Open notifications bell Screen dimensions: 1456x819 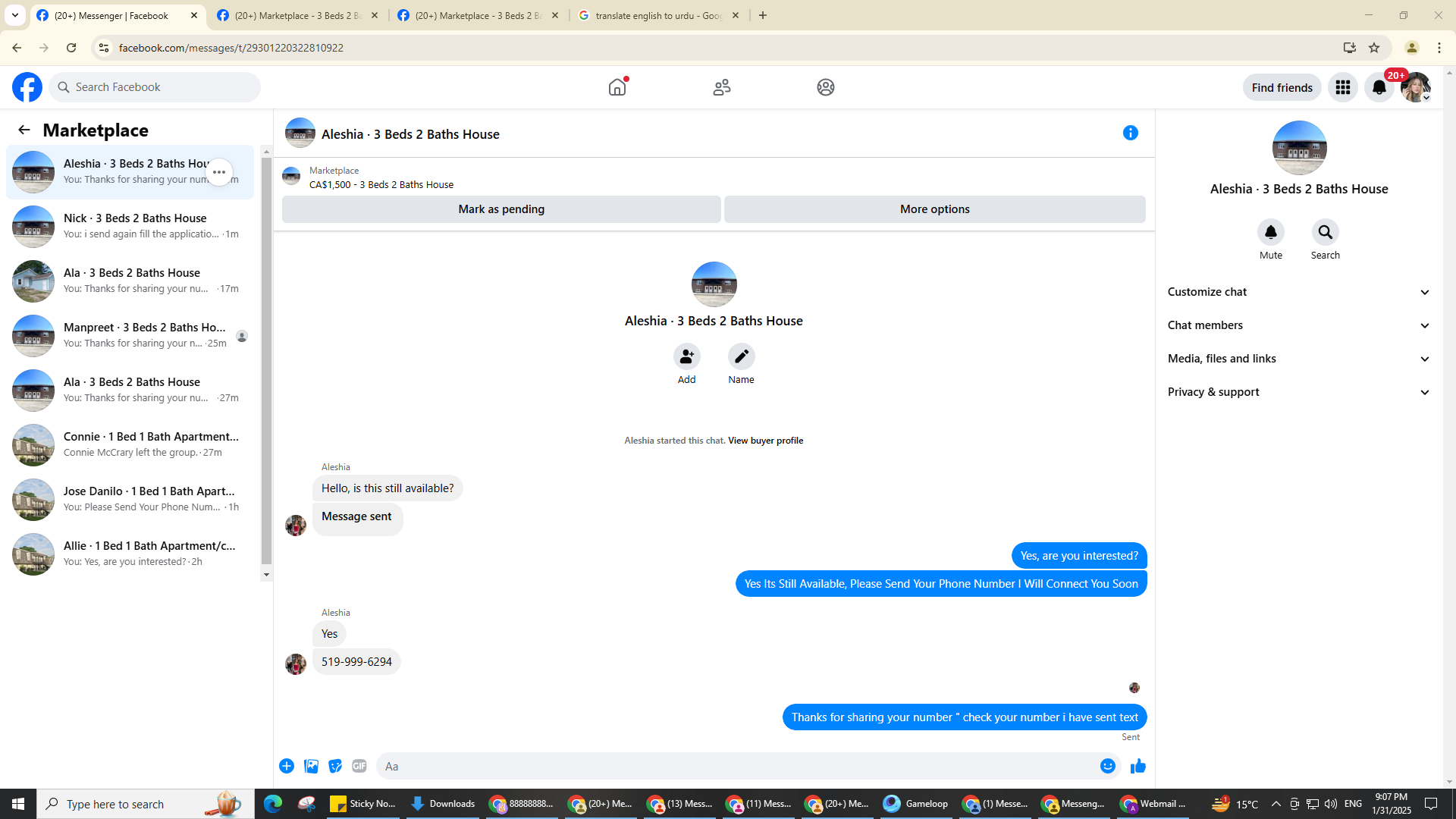click(1379, 87)
